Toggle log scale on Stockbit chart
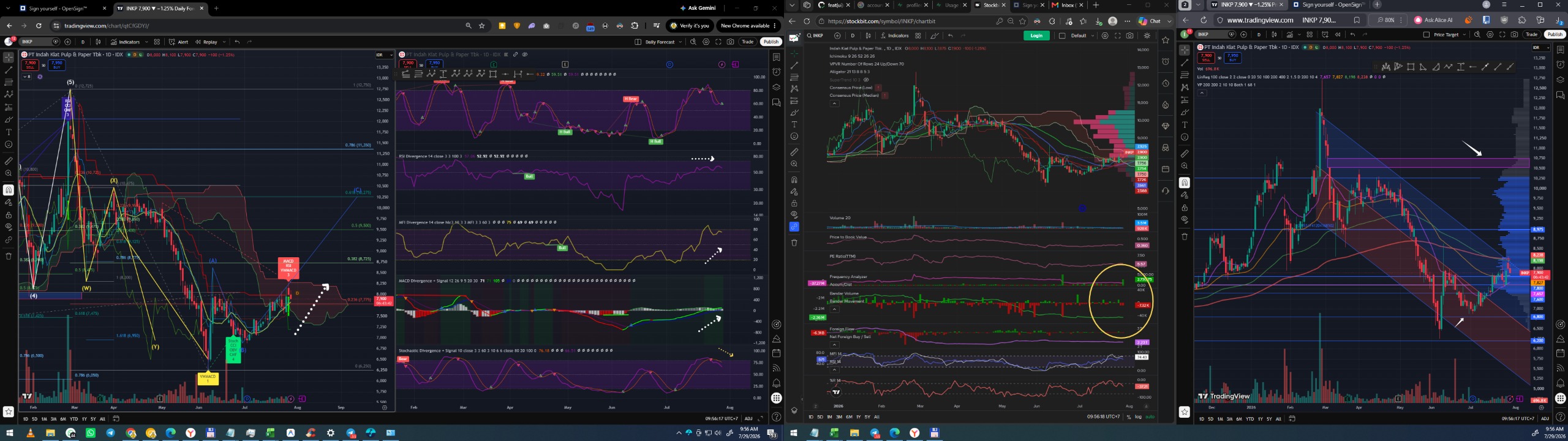 pyautogui.click(x=1138, y=417)
